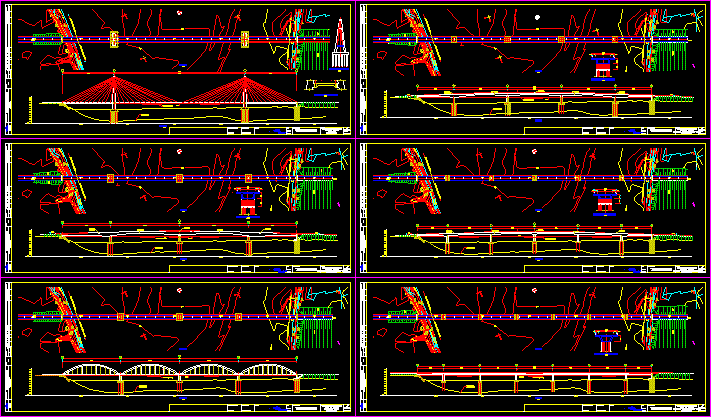
Task: Open the sheet directly above the arch bridge sheet's right neighbor
Action: click(533, 208)
